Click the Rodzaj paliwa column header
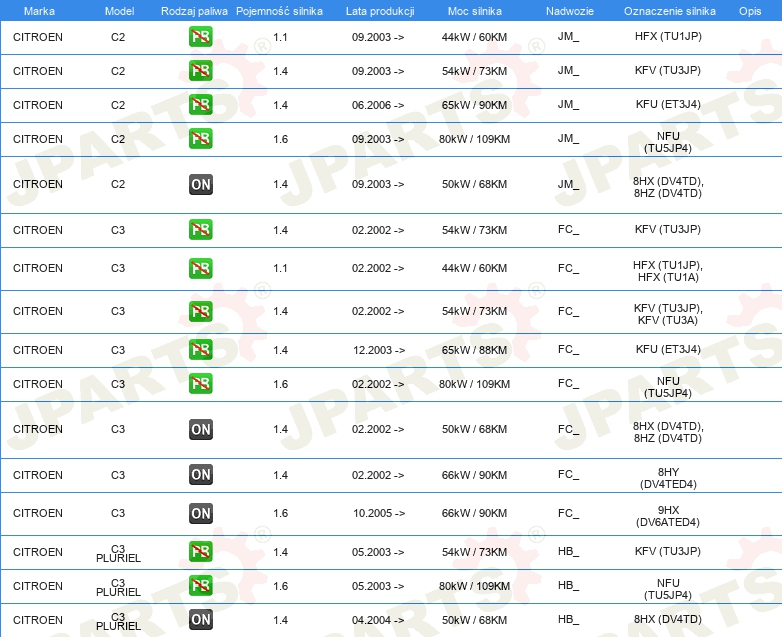 194,11
